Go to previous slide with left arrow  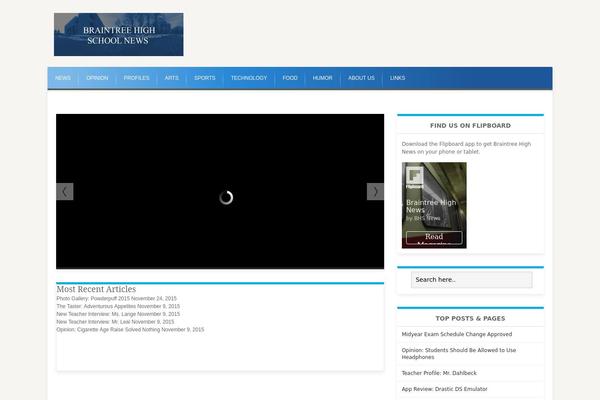point(65,191)
